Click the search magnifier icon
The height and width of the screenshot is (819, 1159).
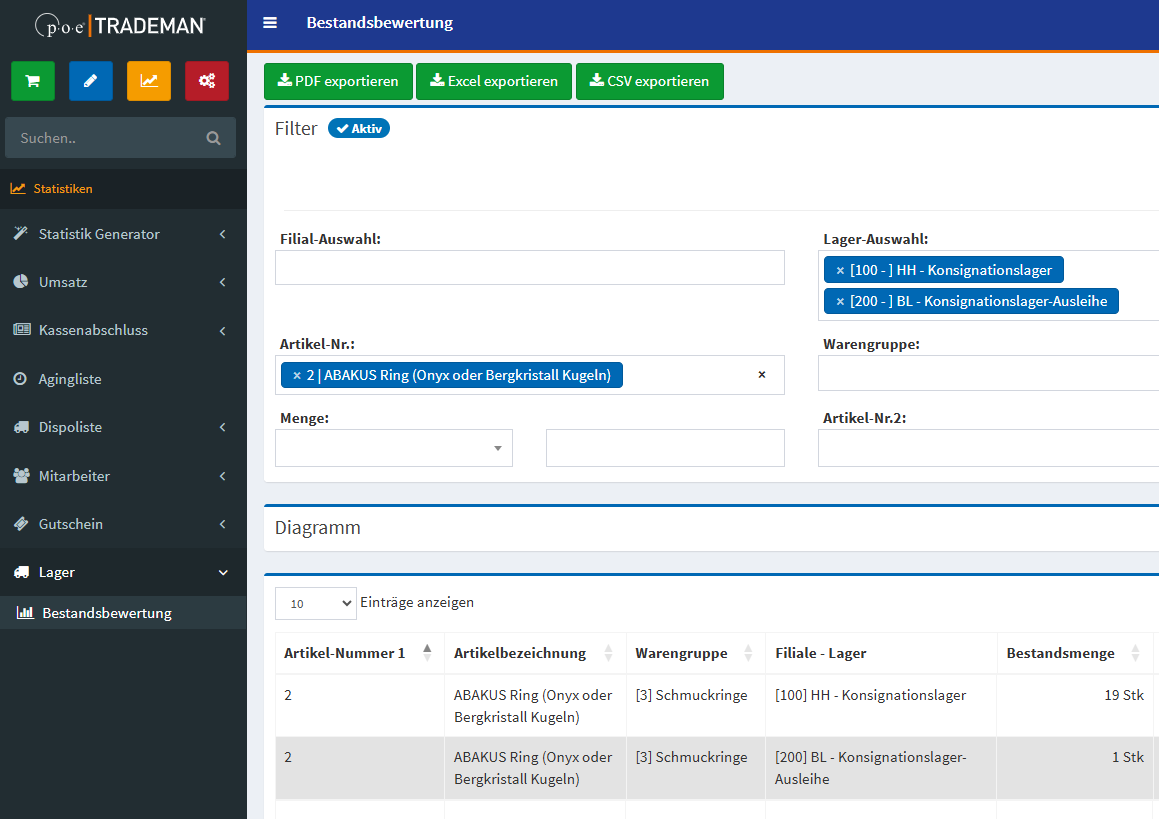tap(213, 138)
